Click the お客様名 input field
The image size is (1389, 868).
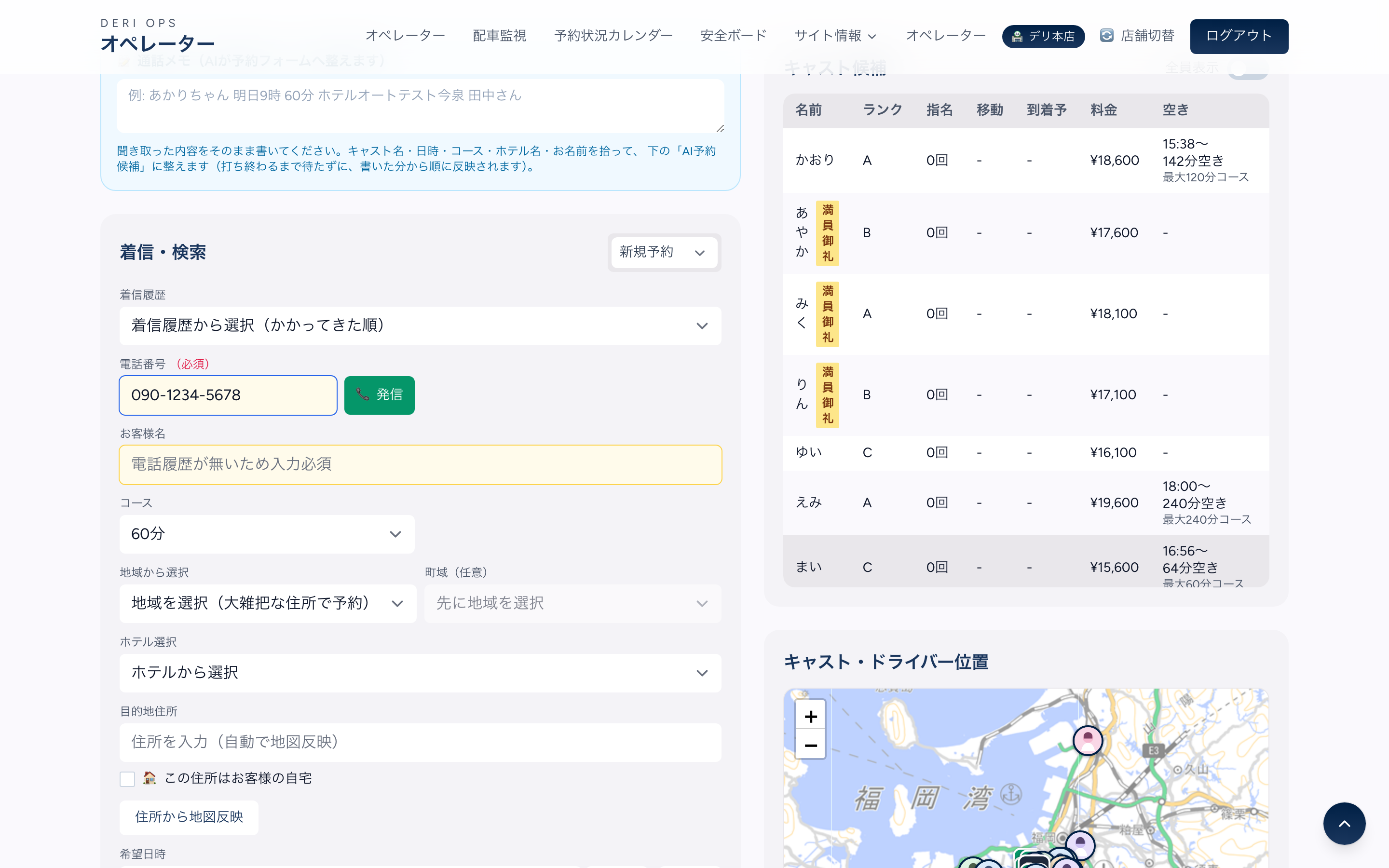tap(420, 464)
